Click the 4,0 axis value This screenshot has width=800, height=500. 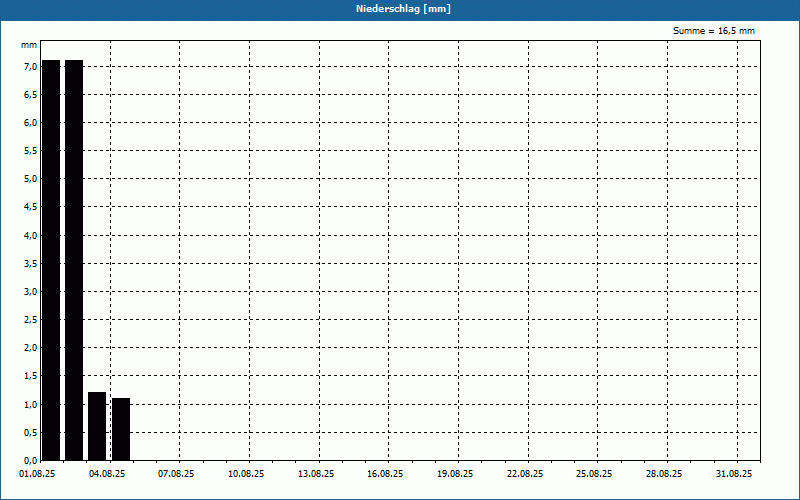pyautogui.click(x=30, y=236)
